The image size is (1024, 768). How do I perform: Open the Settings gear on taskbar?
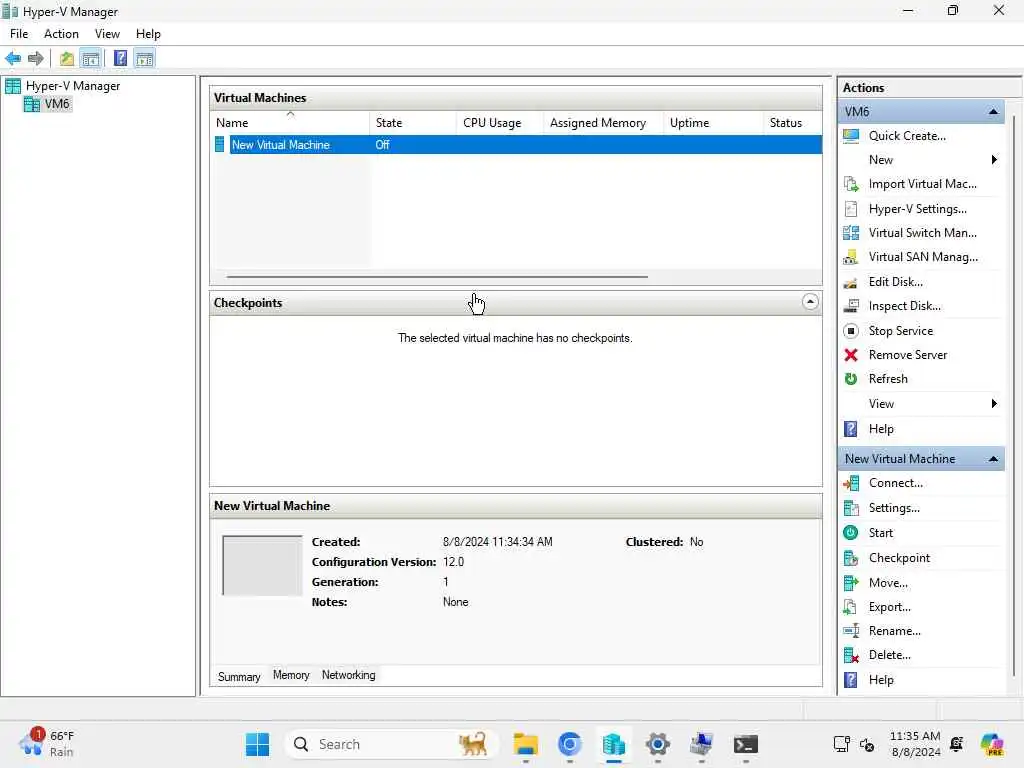(658, 744)
